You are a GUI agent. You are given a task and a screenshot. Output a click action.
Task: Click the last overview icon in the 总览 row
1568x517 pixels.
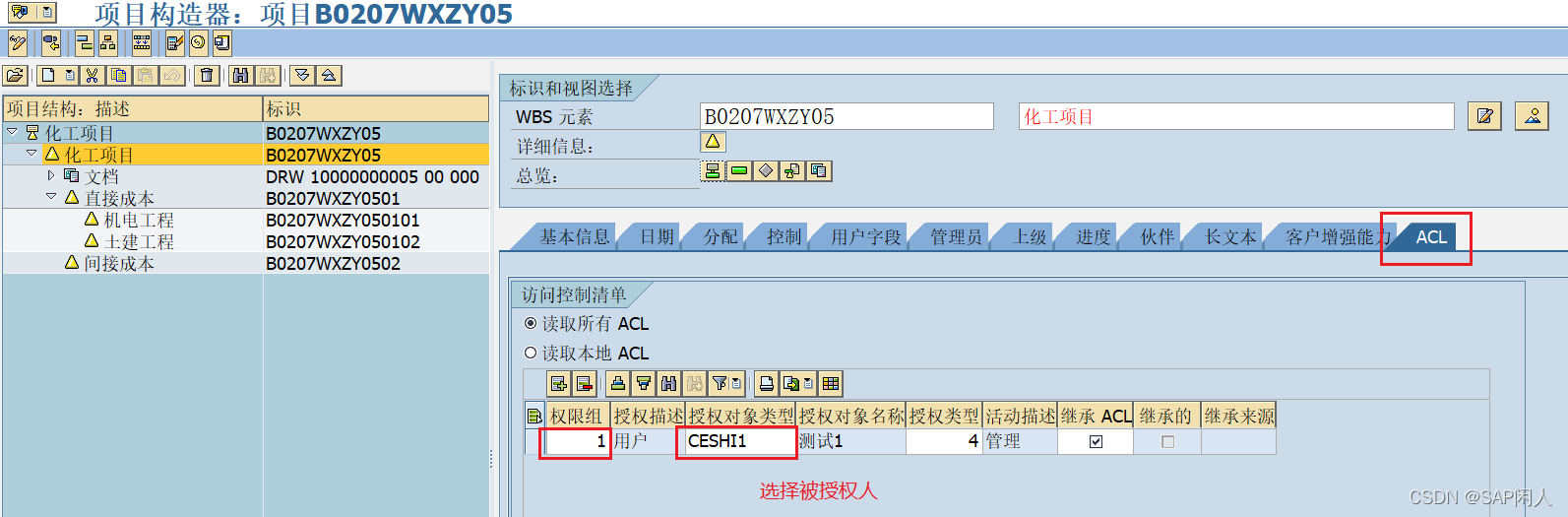(819, 170)
